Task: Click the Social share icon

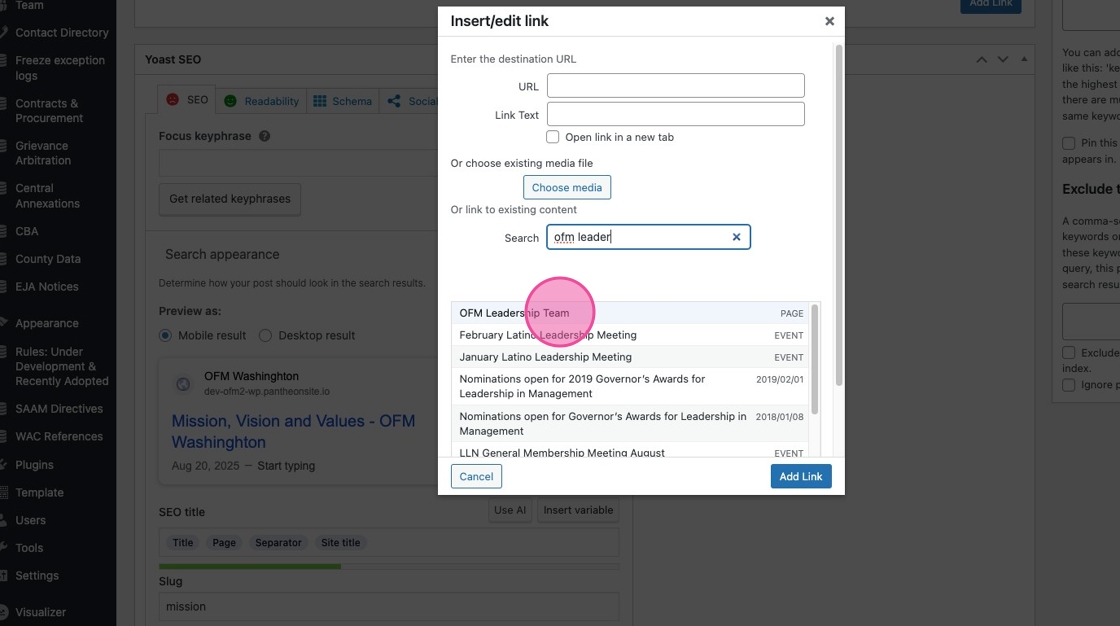Action: click(x=394, y=101)
